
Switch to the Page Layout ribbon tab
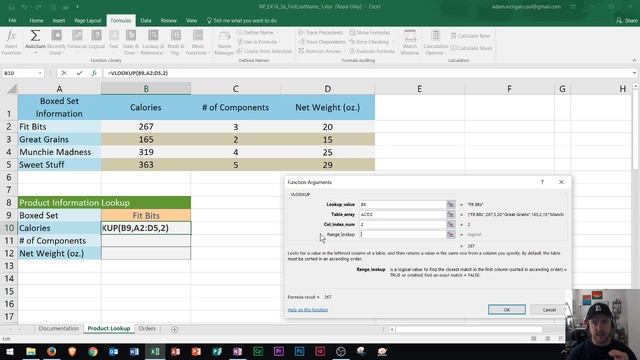coord(88,20)
